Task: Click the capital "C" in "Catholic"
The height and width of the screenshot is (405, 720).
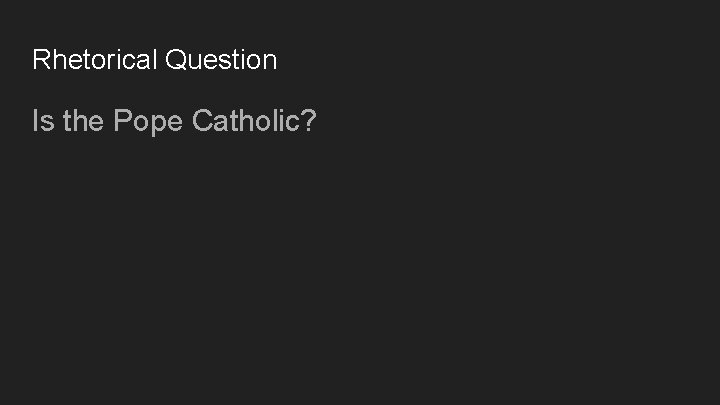Action: point(201,123)
